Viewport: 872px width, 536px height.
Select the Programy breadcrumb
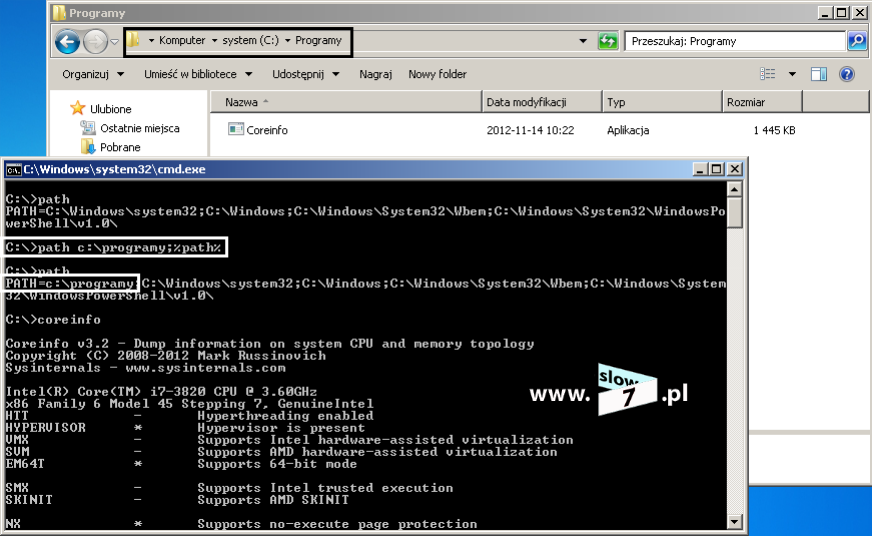318,41
